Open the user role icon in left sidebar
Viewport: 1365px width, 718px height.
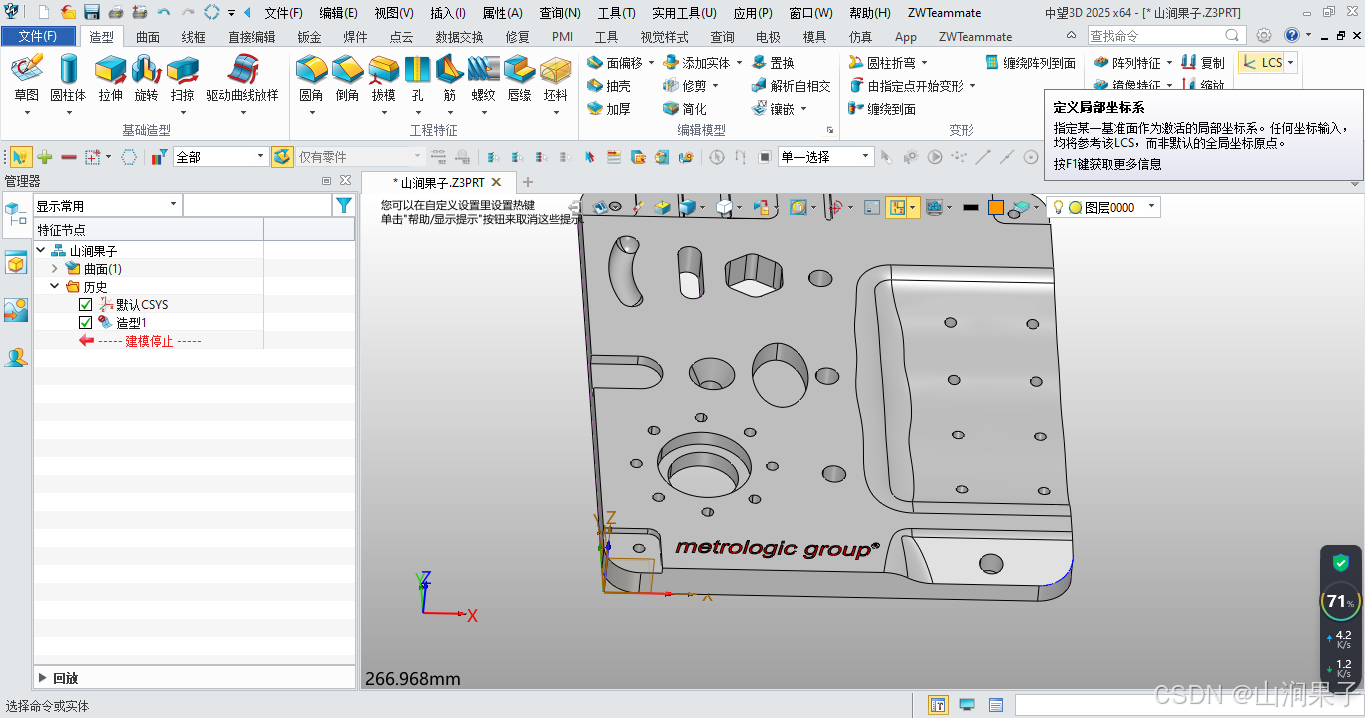(15, 357)
